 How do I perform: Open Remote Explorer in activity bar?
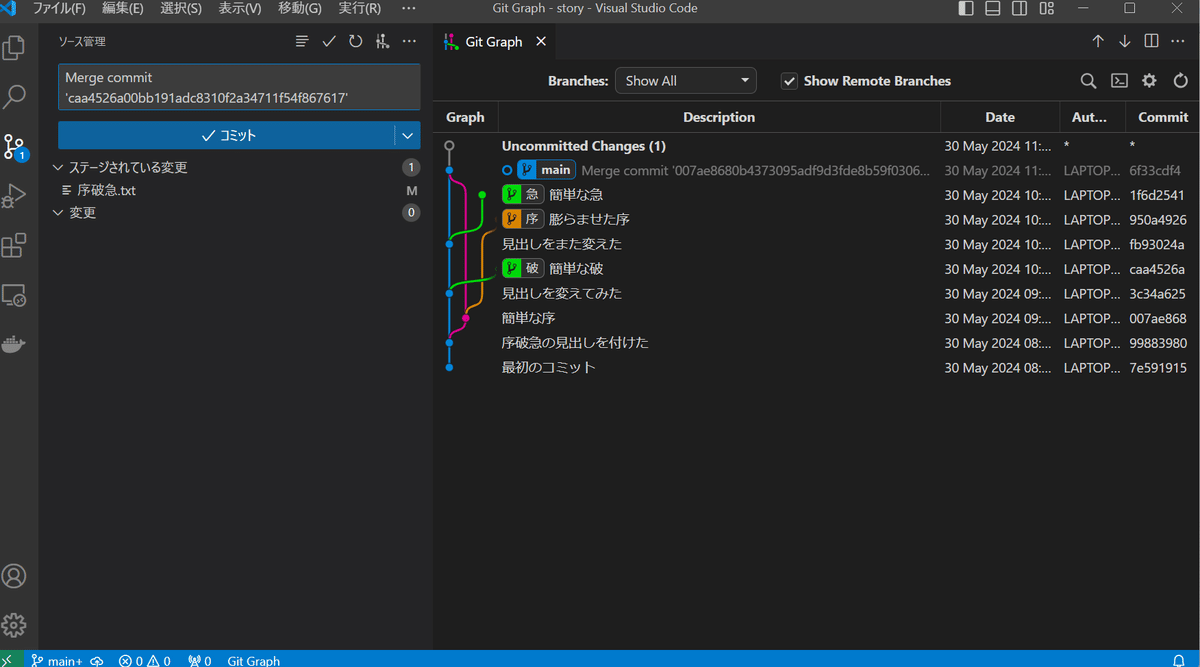(x=14, y=295)
